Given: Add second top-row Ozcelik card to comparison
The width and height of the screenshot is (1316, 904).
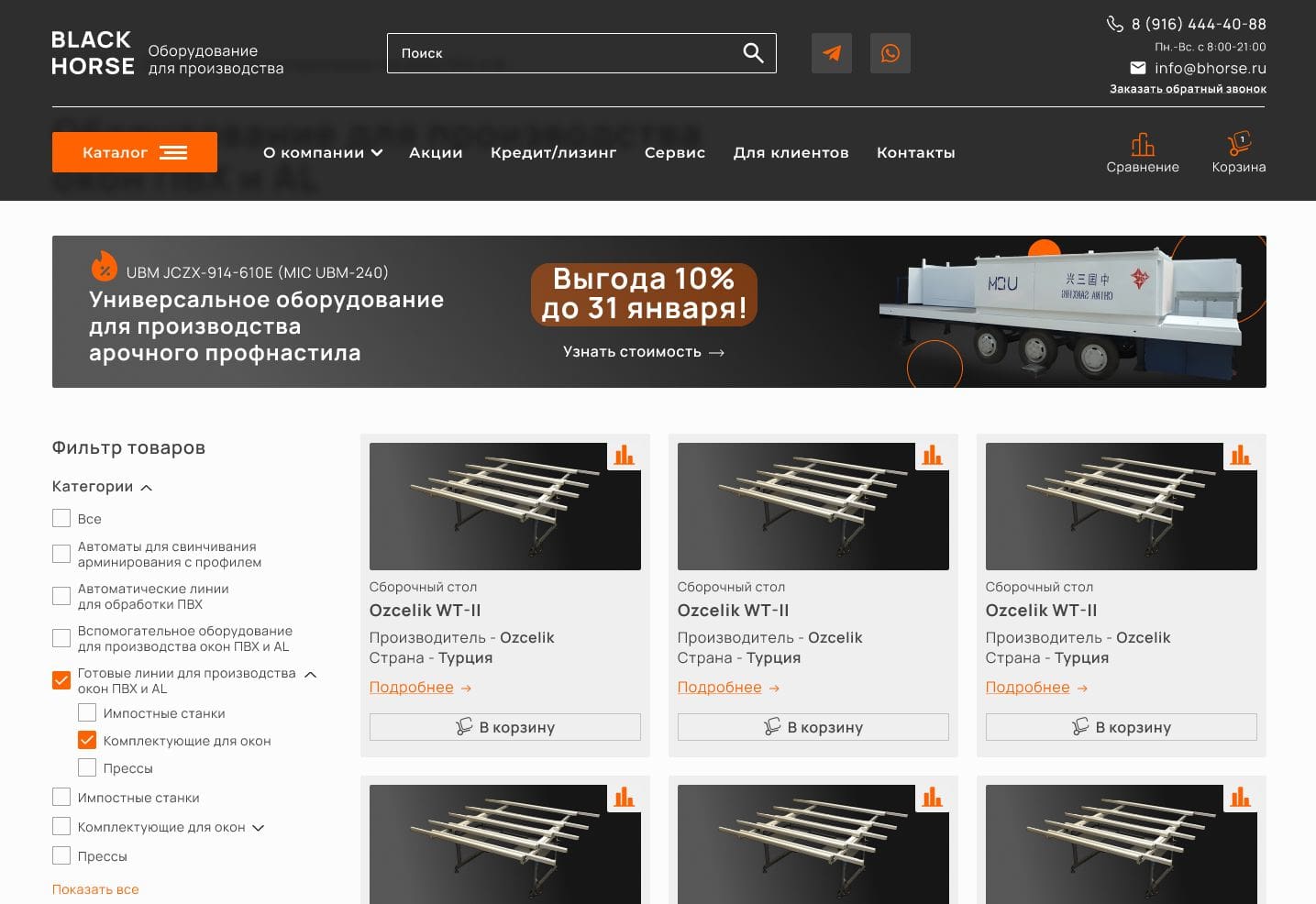Looking at the screenshot, I should coord(933,456).
